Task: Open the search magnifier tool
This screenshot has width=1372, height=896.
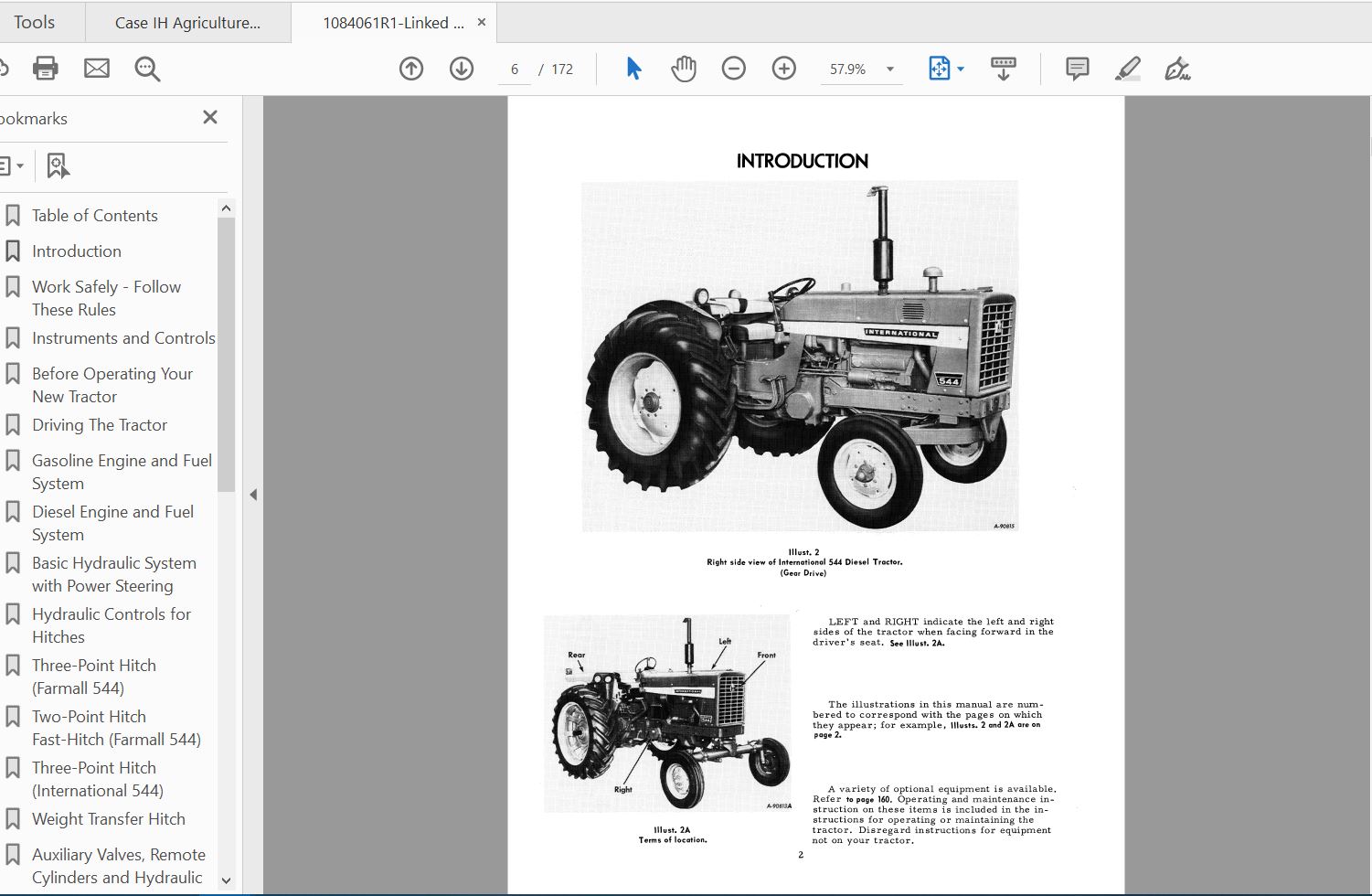Action: tap(147, 68)
